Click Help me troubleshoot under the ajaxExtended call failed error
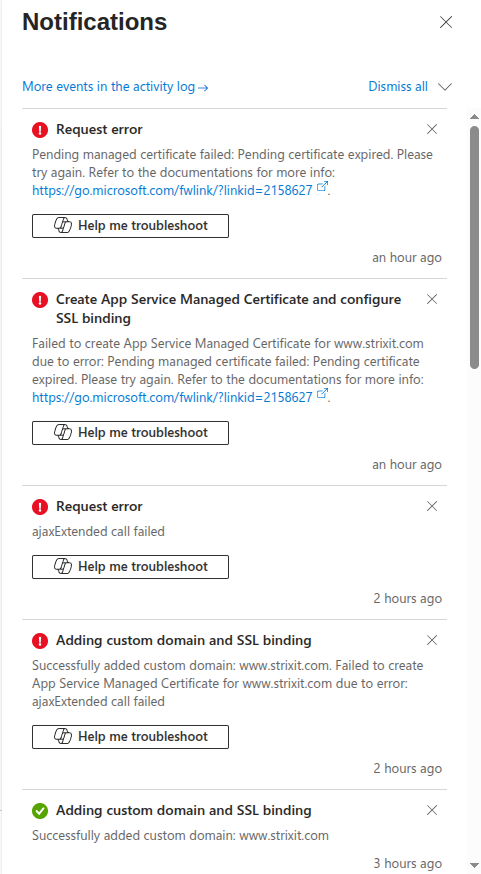The width and height of the screenshot is (481, 874). [x=130, y=566]
